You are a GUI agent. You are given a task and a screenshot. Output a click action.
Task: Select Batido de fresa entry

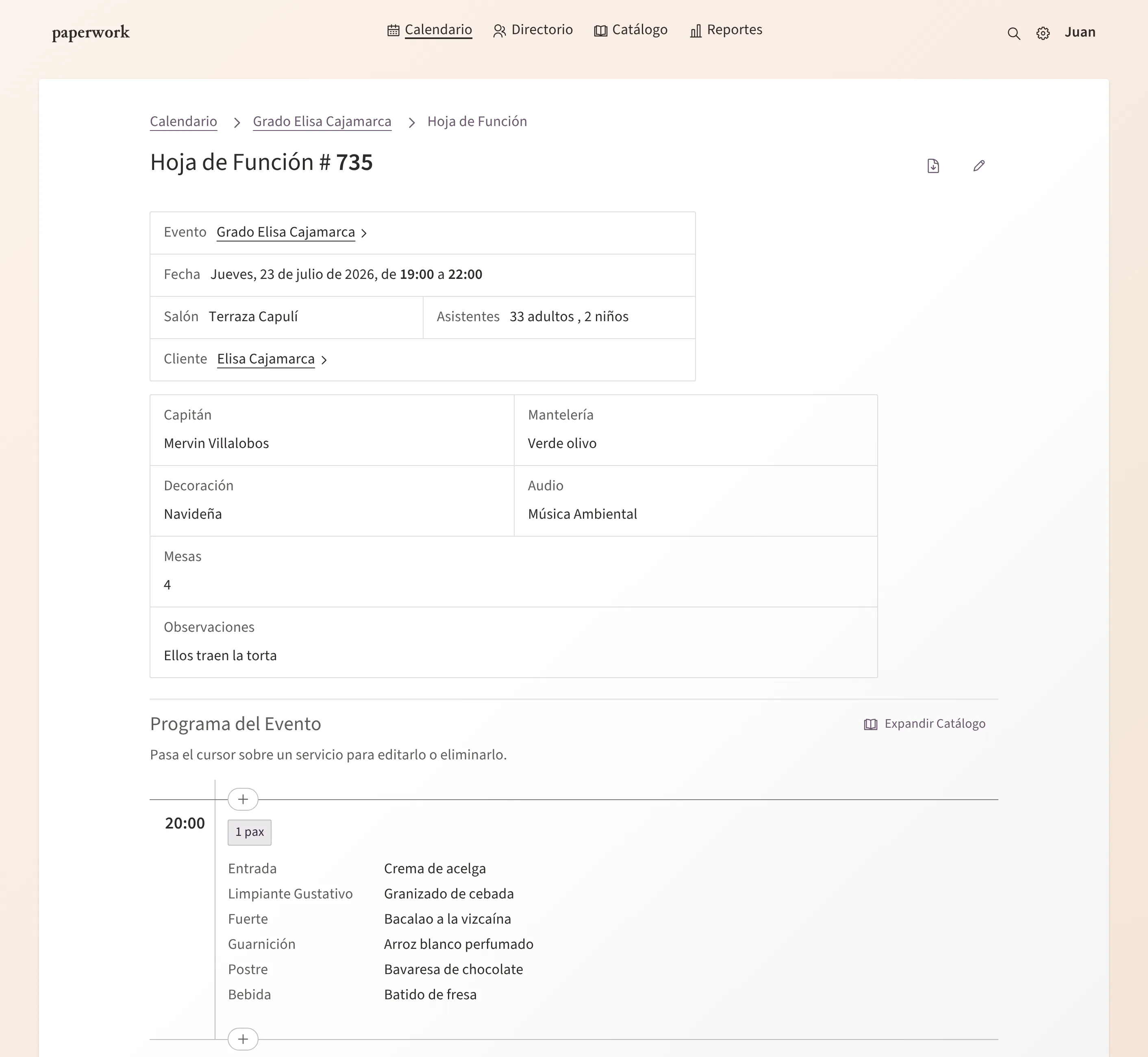click(430, 995)
